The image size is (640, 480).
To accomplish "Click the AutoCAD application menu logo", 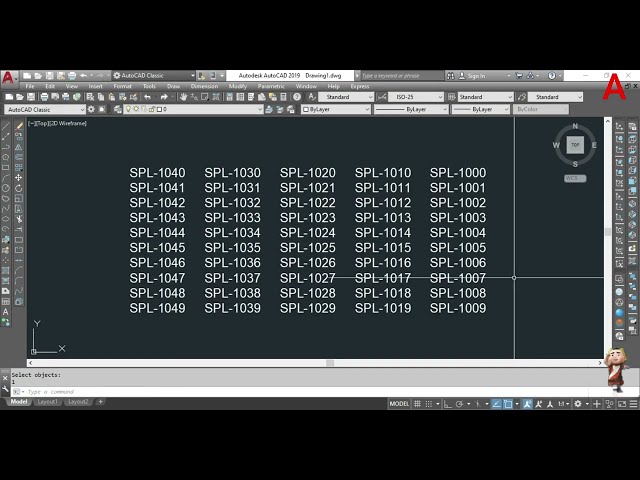I will click(8, 76).
